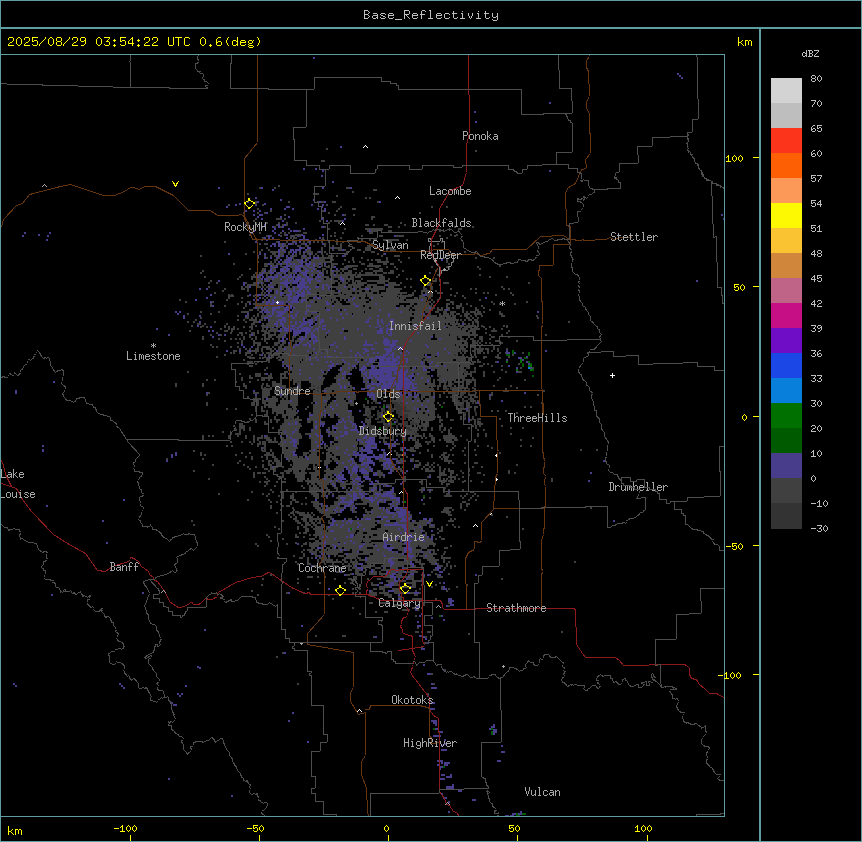Screen dimensions: 862x842
Task: Click the Calgary city label
Action: click(x=399, y=603)
